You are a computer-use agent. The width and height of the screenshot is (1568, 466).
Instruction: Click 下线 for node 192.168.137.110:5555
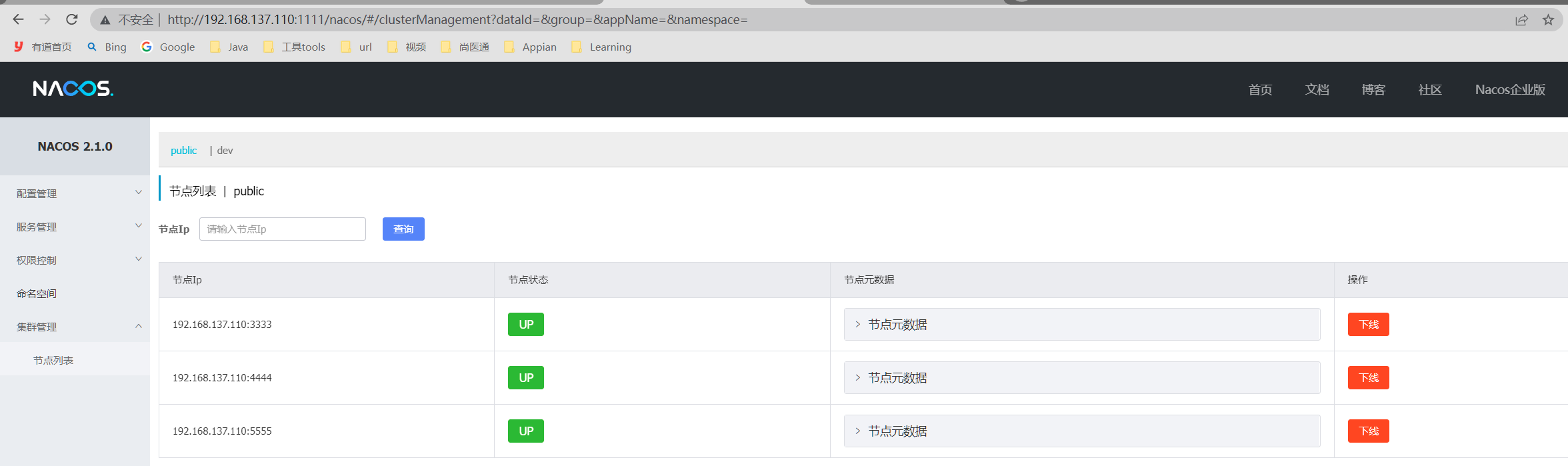[1368, 431]
